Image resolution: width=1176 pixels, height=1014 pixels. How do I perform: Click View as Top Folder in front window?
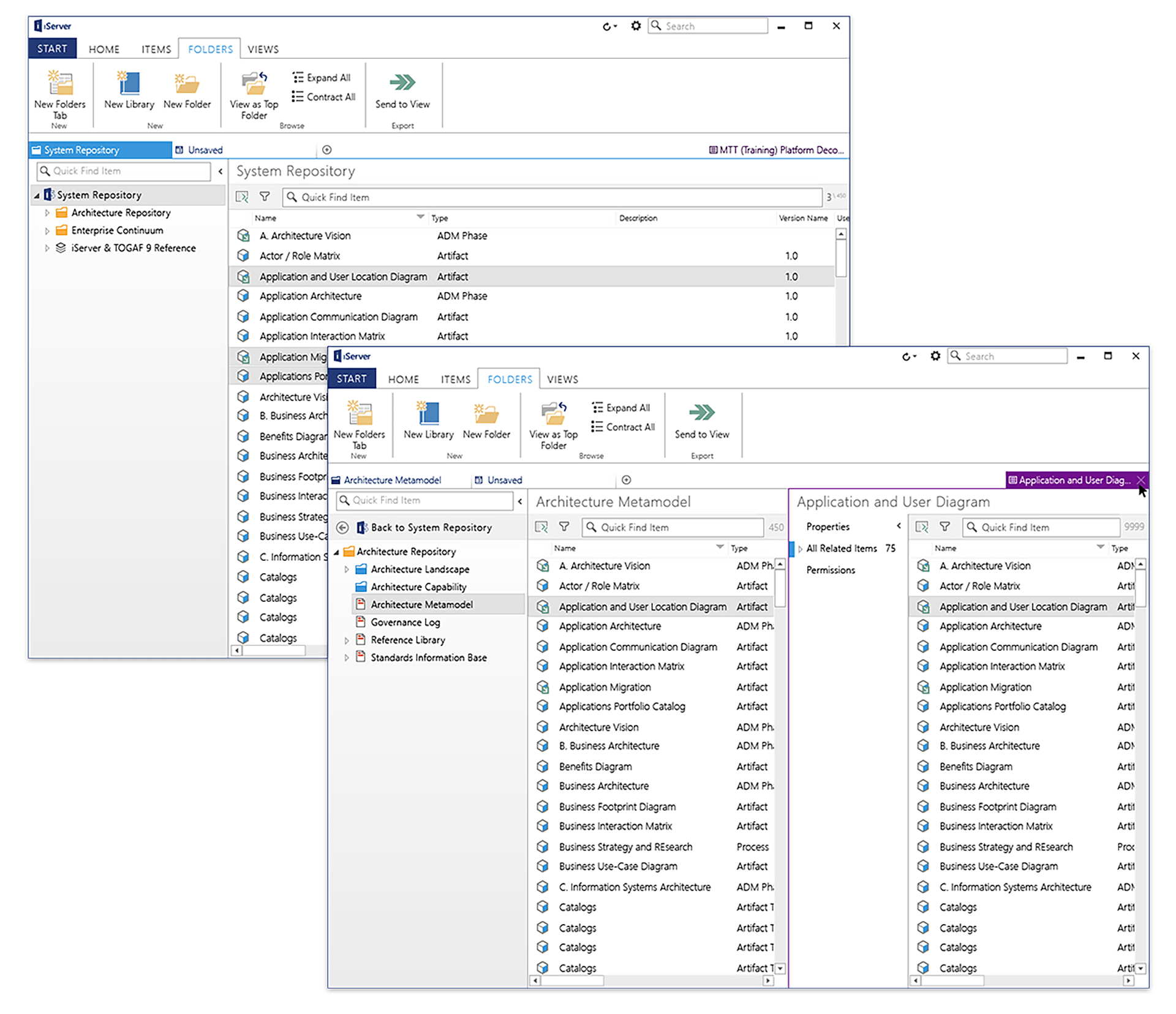(554, 426)
